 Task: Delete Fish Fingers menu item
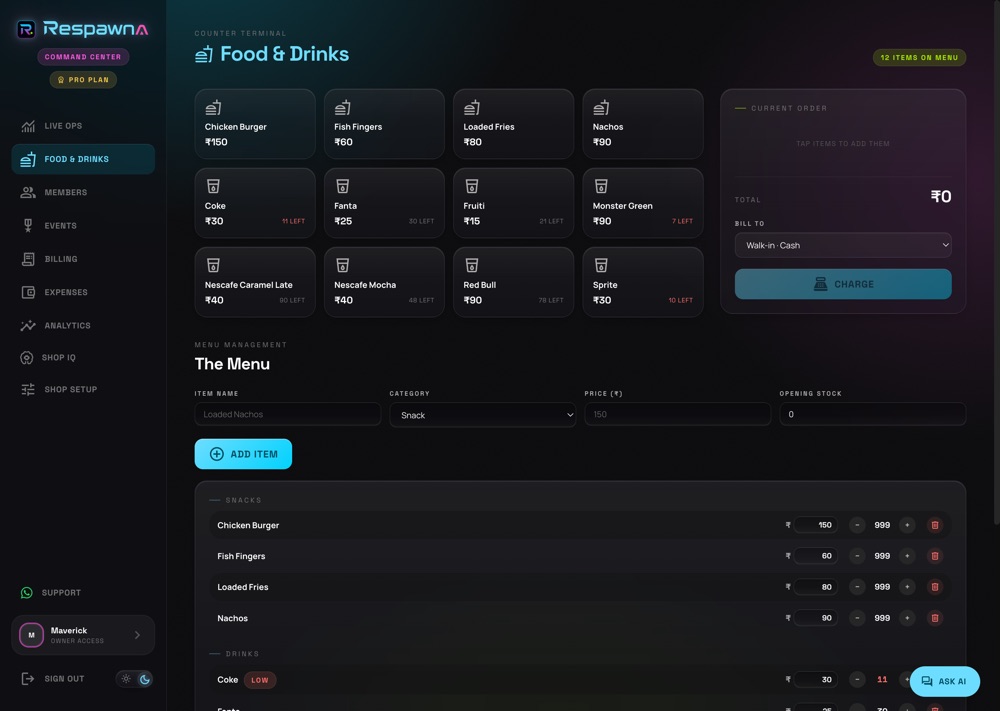pos(935,556)
